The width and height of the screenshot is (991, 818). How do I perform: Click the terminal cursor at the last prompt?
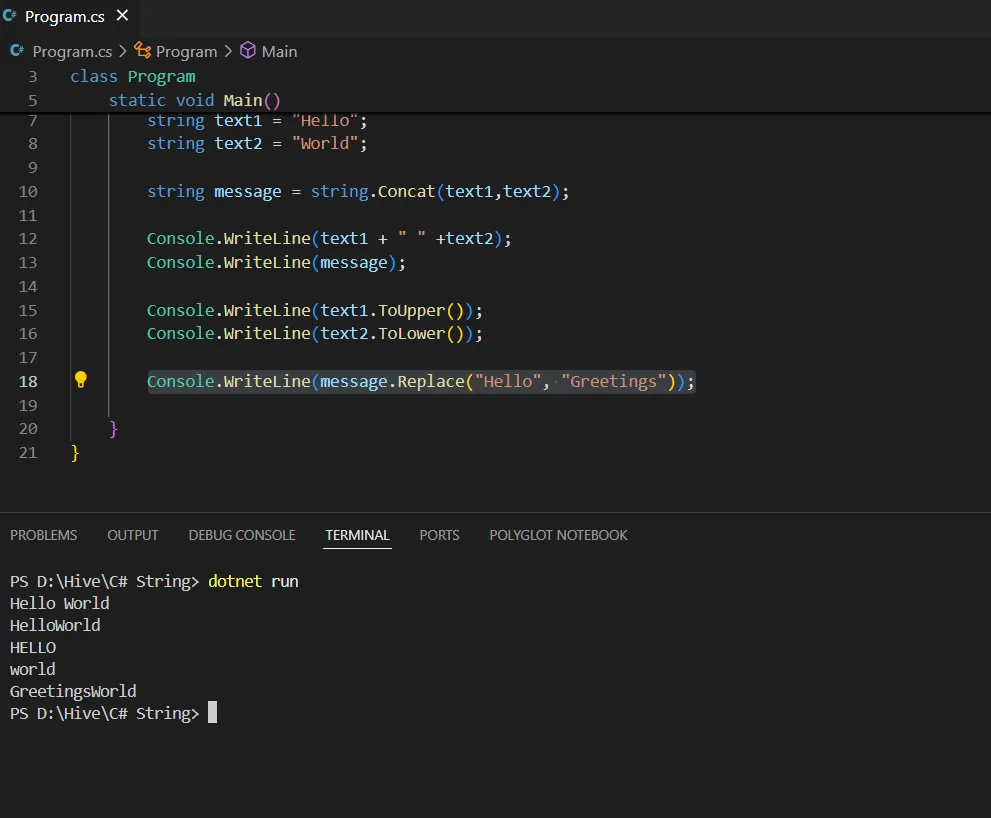(212, 712)
